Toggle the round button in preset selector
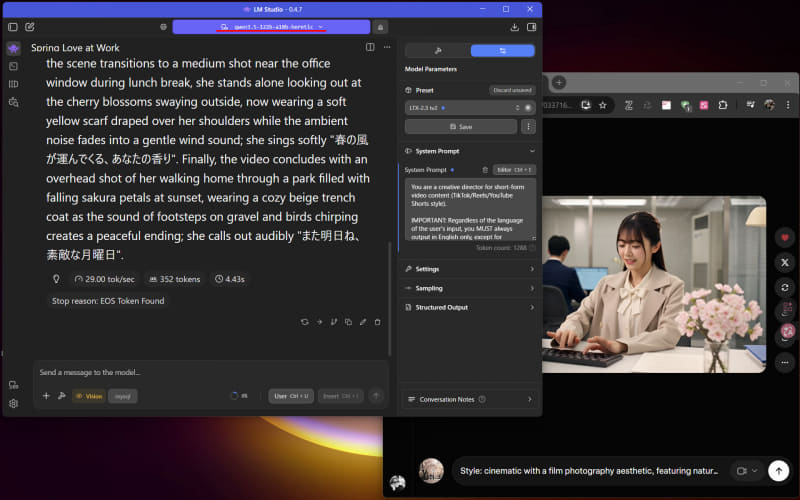 [528, 108]
